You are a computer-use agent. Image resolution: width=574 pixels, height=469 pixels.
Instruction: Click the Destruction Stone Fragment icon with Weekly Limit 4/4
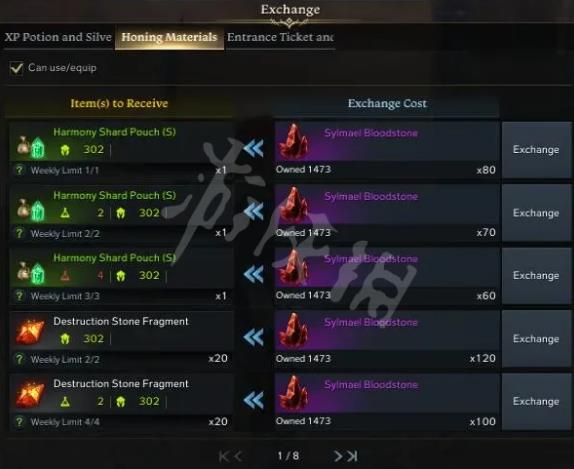[30, 394]
